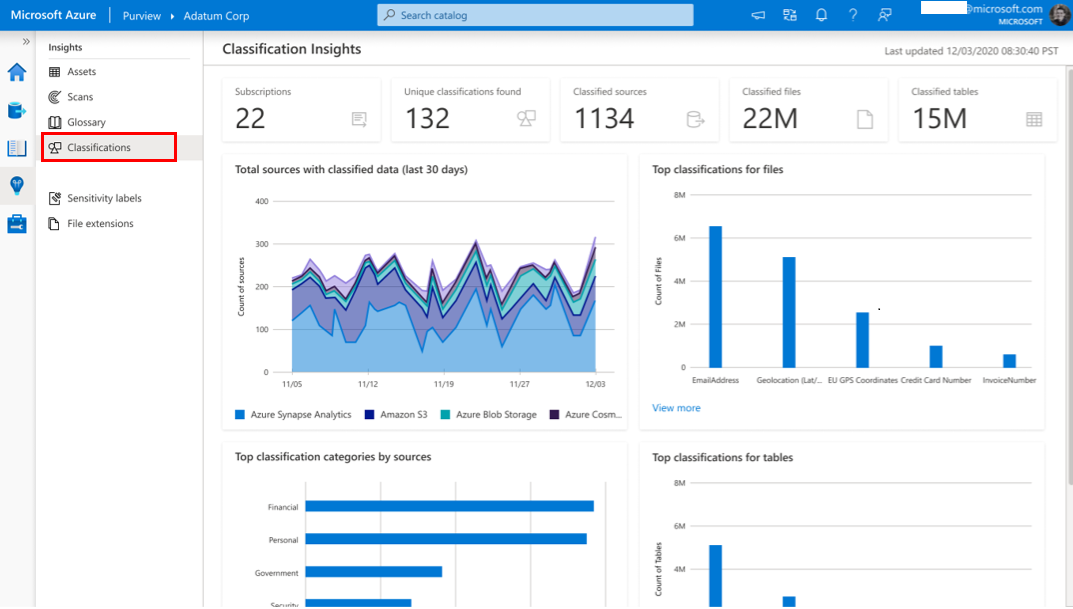Open notifications via the bell icon
The image size is (1073, 609).
point(821,14)
